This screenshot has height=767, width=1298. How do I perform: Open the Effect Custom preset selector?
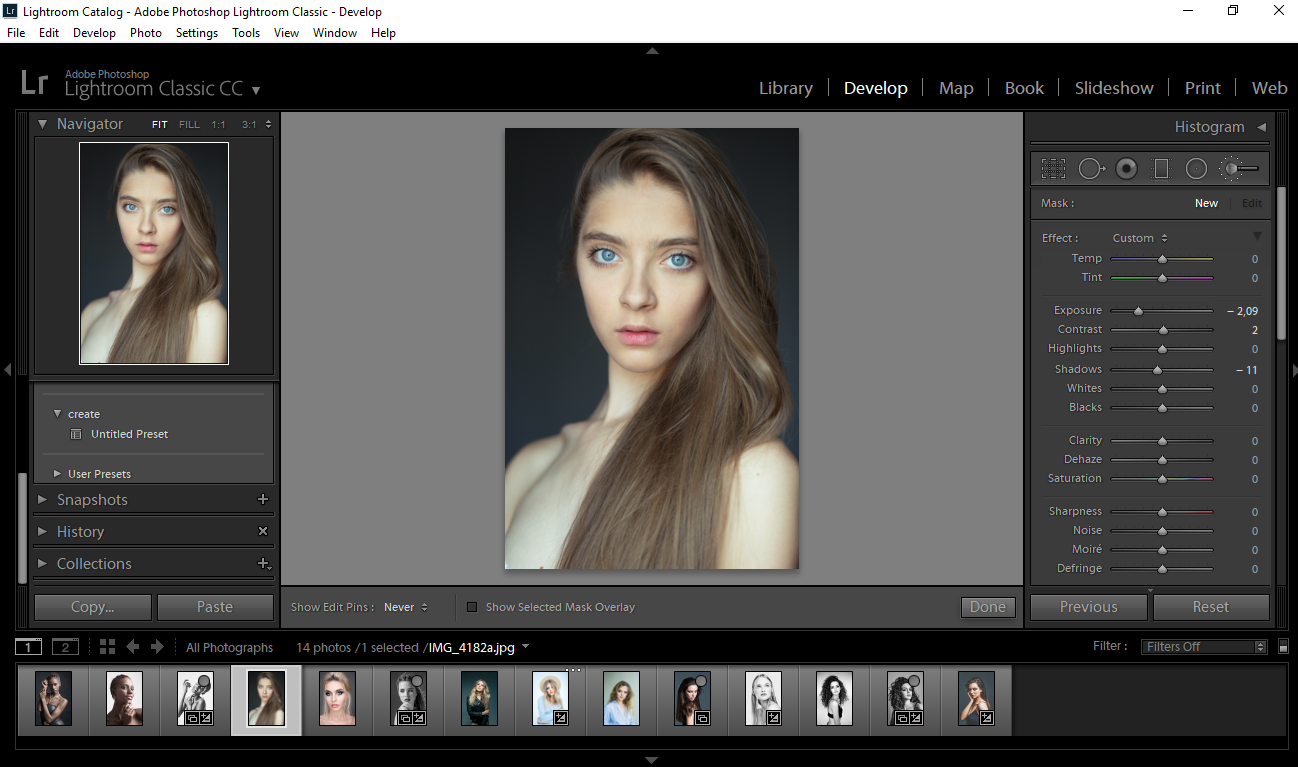coord(1139,238)
